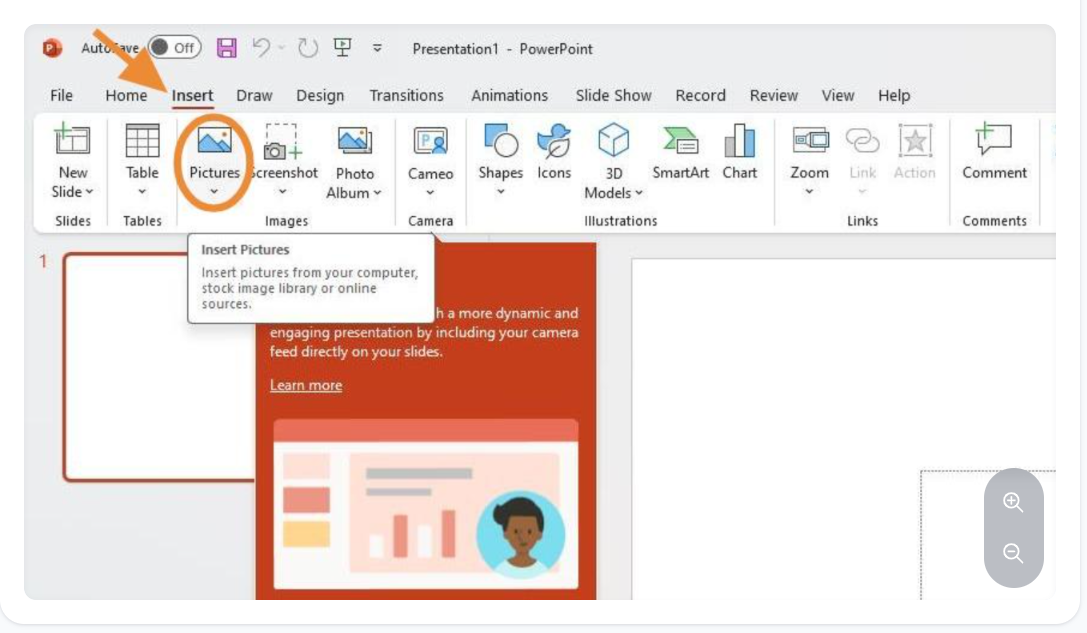The width and height of the screenshot is (1087, 633).
Task: Add a Comment to the slide
Action: point(994,155)
